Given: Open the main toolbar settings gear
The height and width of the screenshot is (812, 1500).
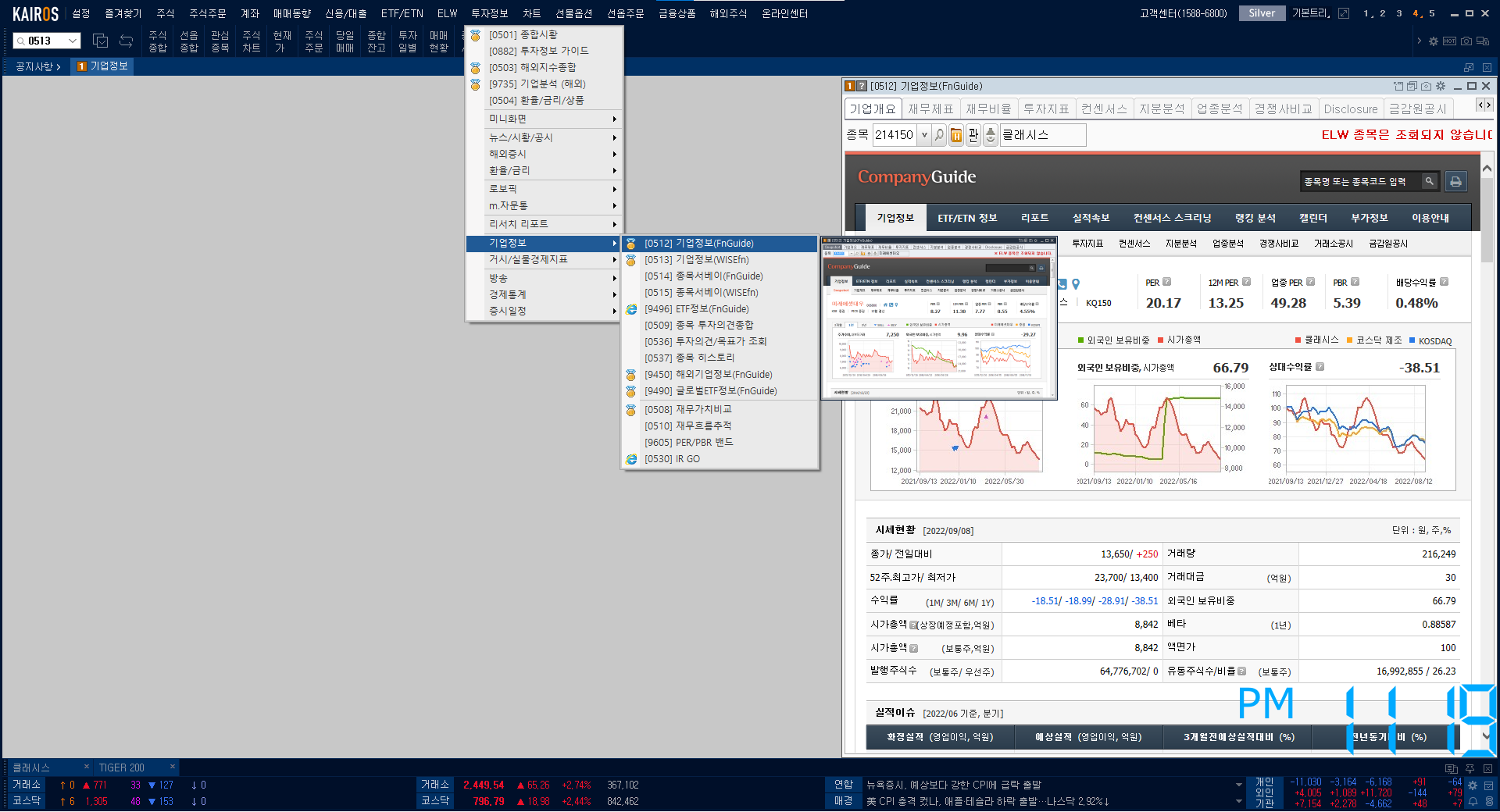Looking at the screenshot, I should click(1434, 41).
